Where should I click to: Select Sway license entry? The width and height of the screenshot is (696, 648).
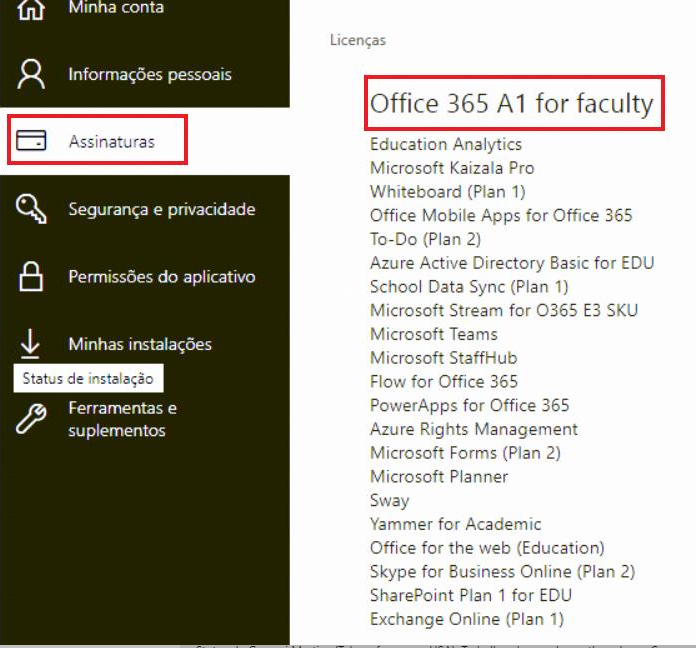pyautogui.click(x=390, y=500)
